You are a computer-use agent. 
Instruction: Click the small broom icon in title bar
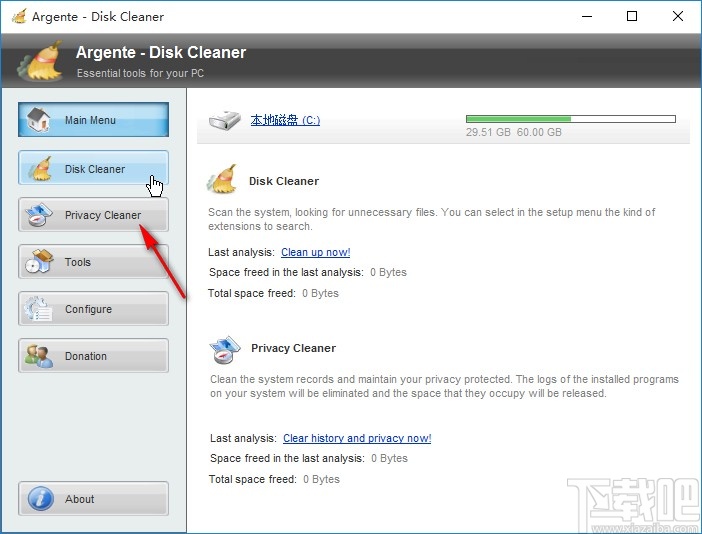pos(19,17)
